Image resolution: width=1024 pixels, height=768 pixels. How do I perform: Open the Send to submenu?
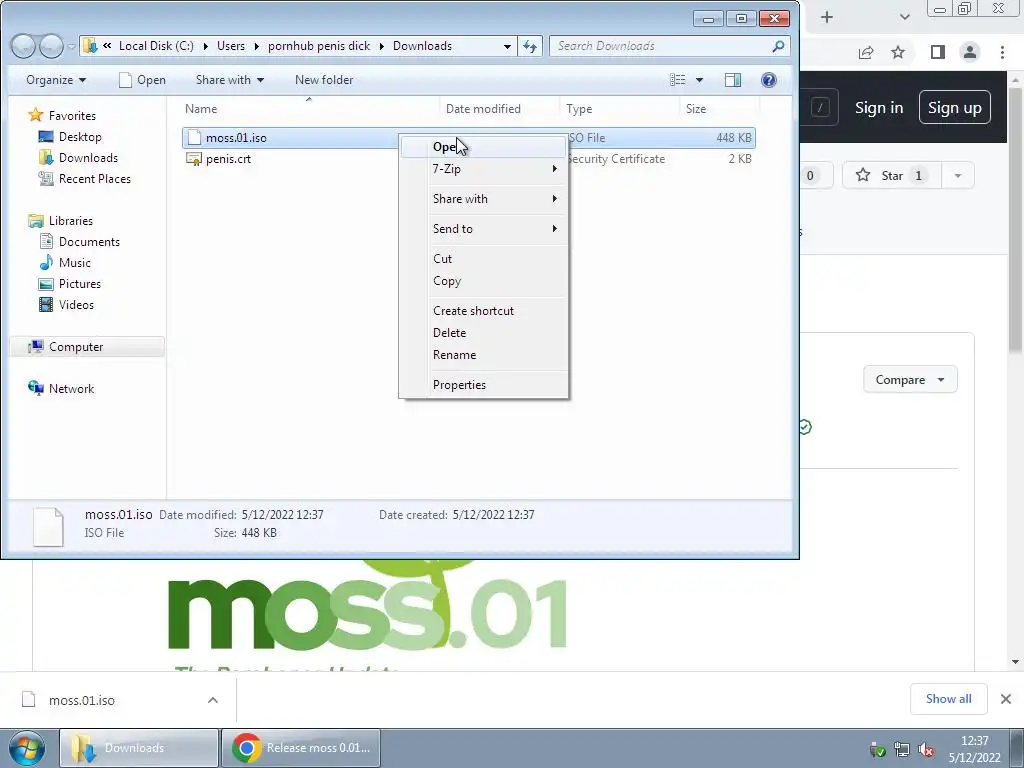[x=483, y=229]
